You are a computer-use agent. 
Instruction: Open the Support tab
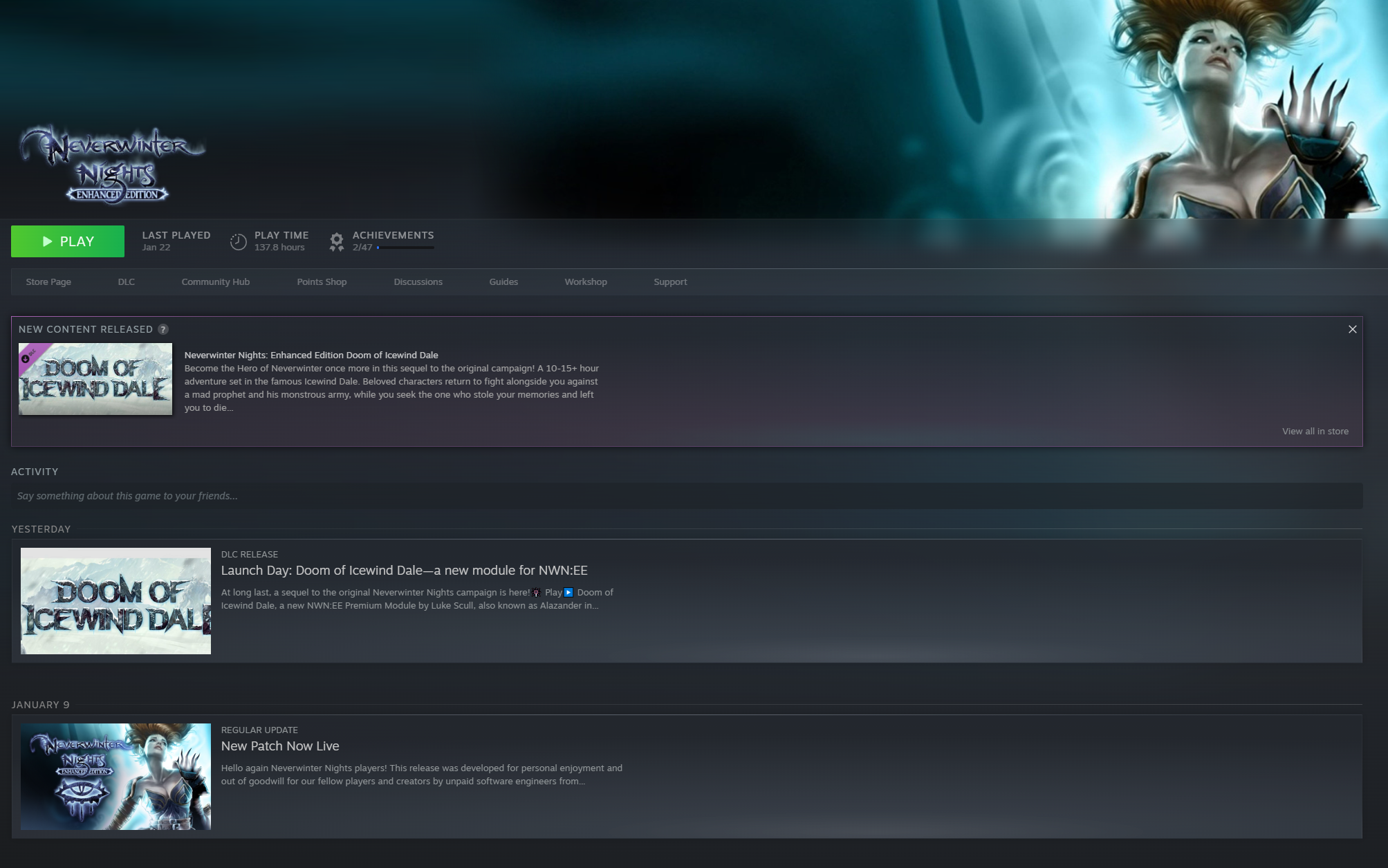click(669, 282)
